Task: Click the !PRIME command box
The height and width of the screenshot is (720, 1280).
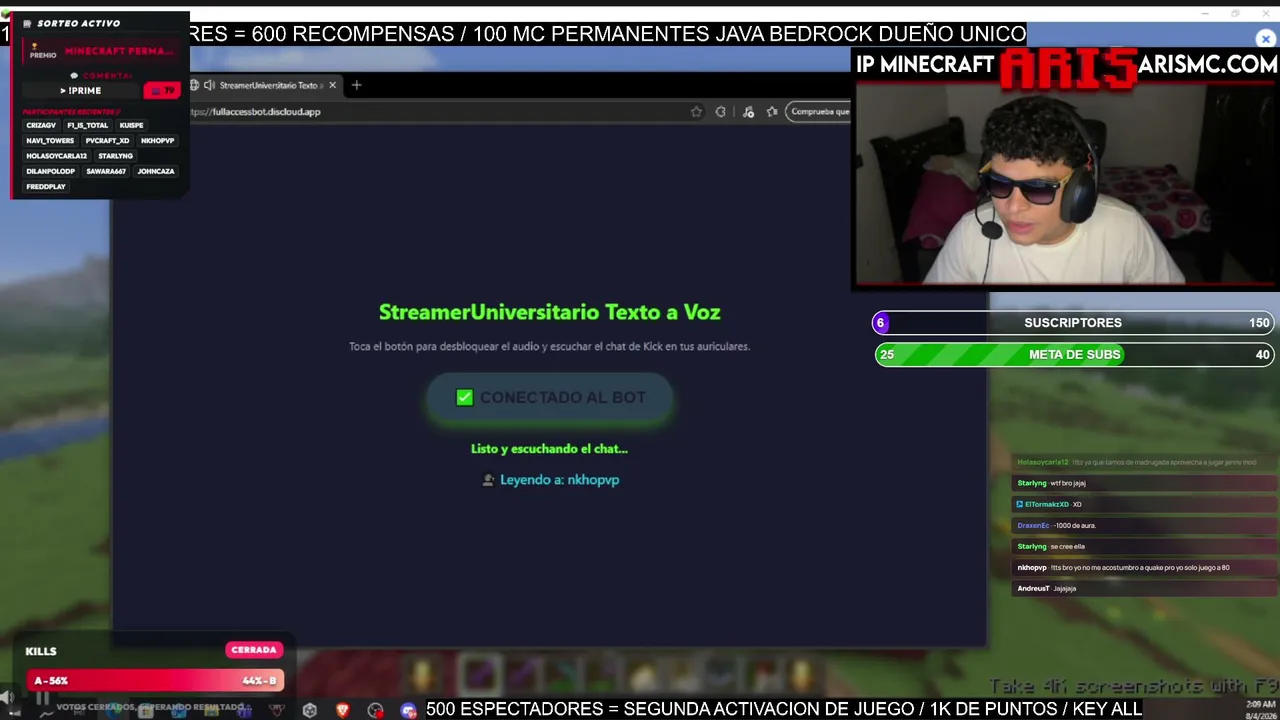Action: 83,91
